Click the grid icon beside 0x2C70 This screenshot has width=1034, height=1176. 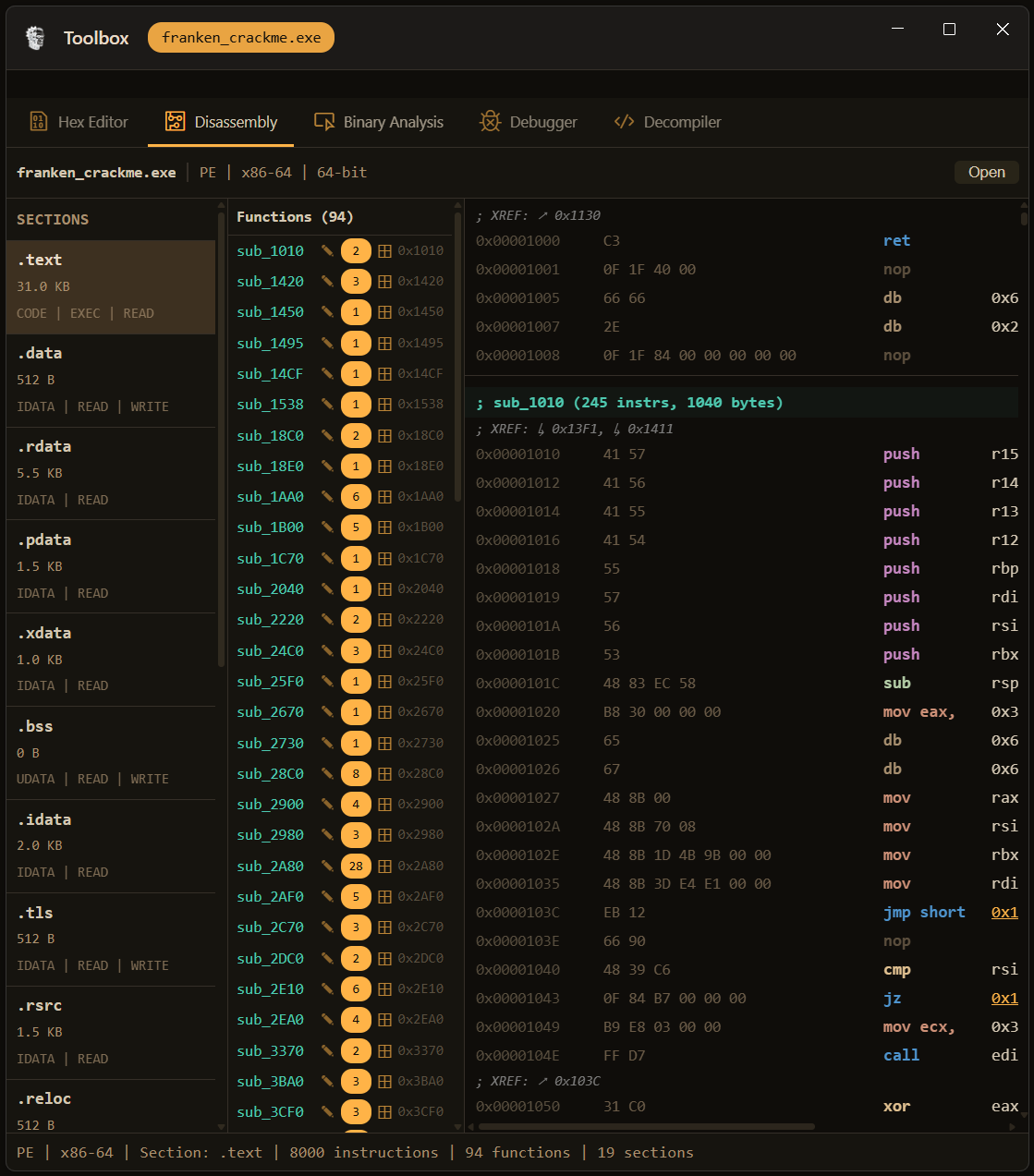385,927
